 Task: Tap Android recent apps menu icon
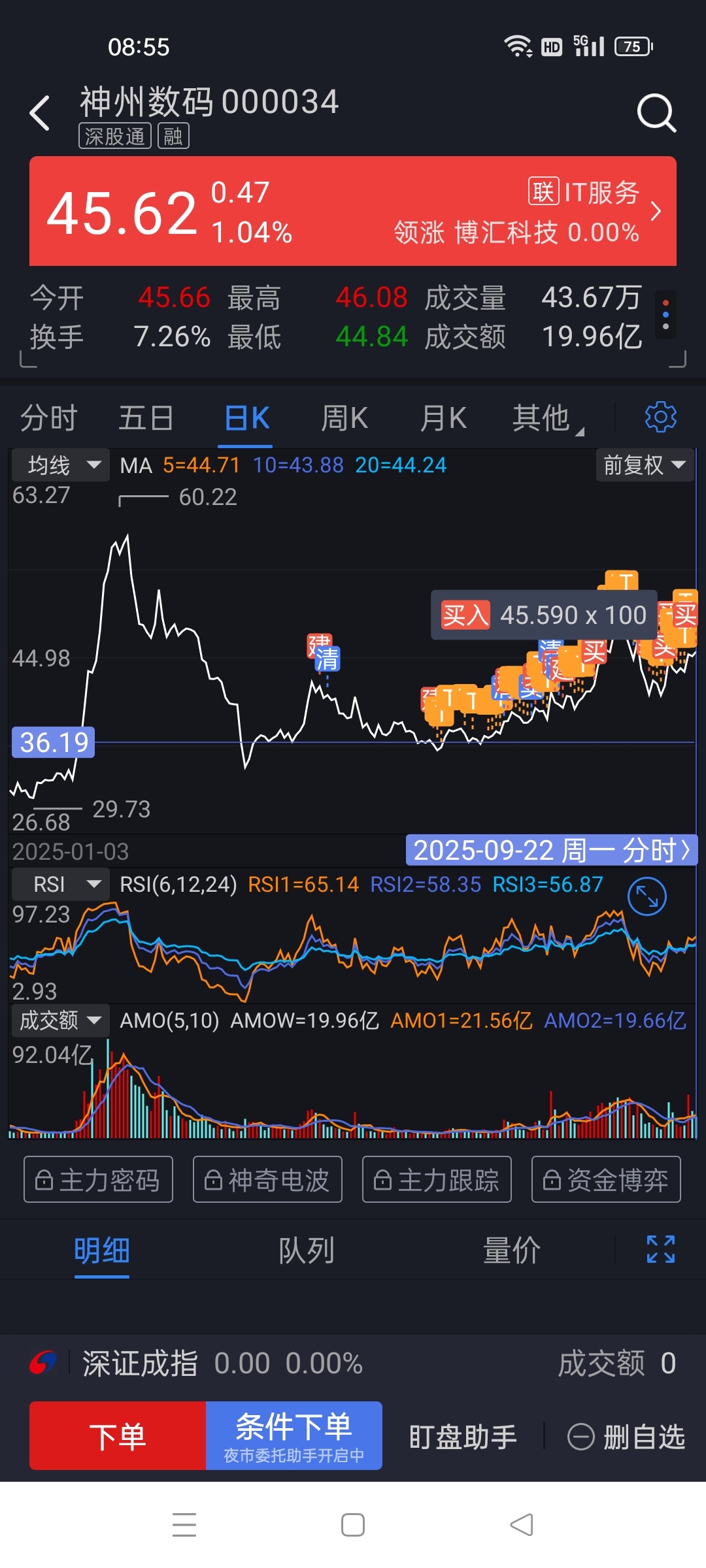[184, 1524]
